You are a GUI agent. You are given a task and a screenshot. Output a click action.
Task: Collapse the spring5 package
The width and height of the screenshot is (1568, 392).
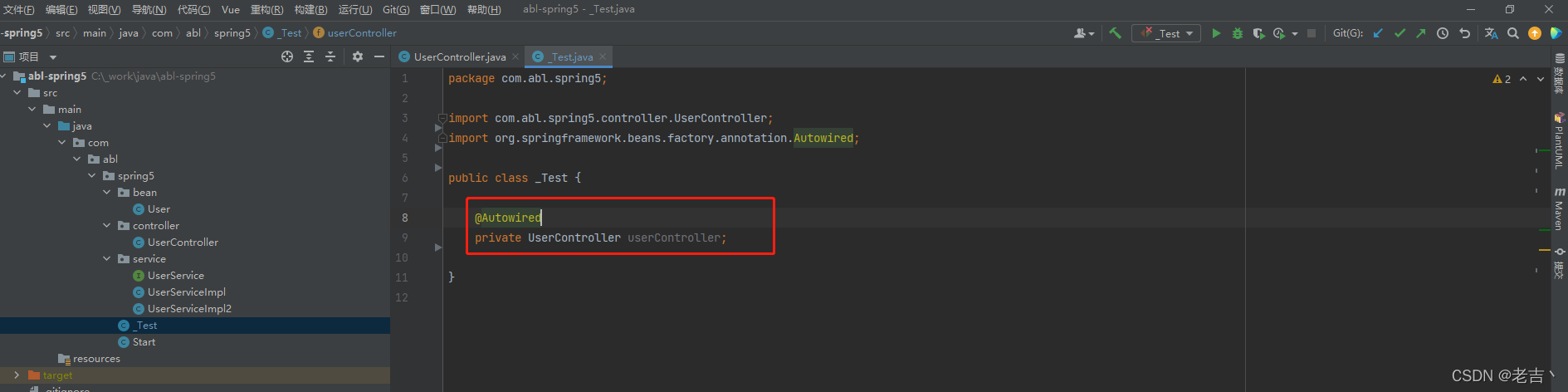pos(92,175)
